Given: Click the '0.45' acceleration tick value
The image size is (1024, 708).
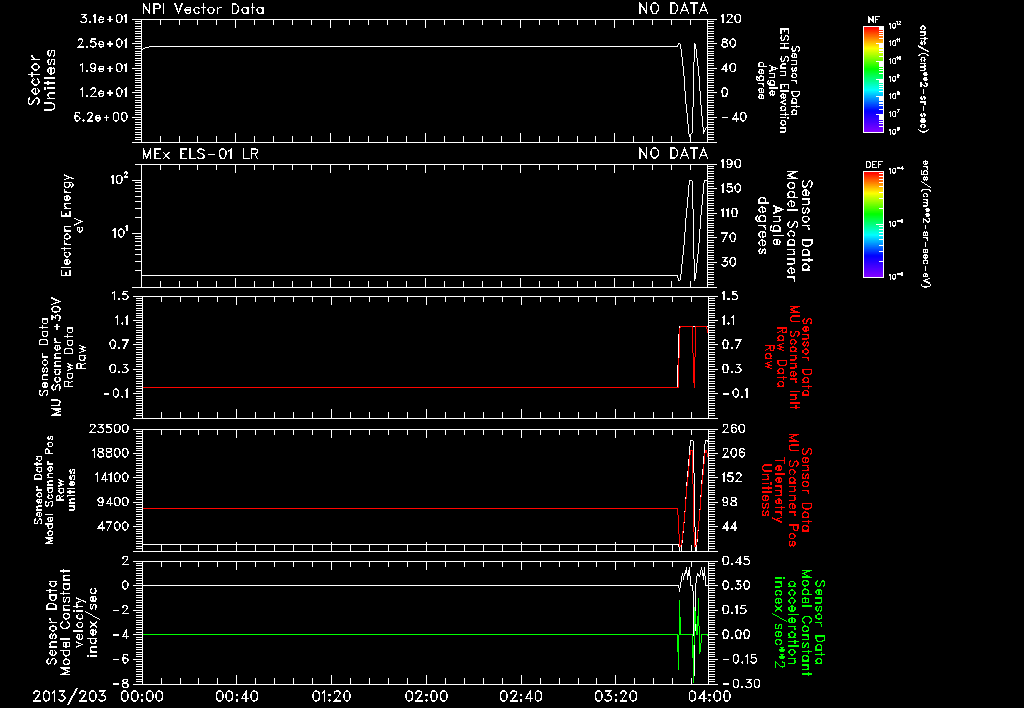Looking at the screenshot, I should coord(735,561).
